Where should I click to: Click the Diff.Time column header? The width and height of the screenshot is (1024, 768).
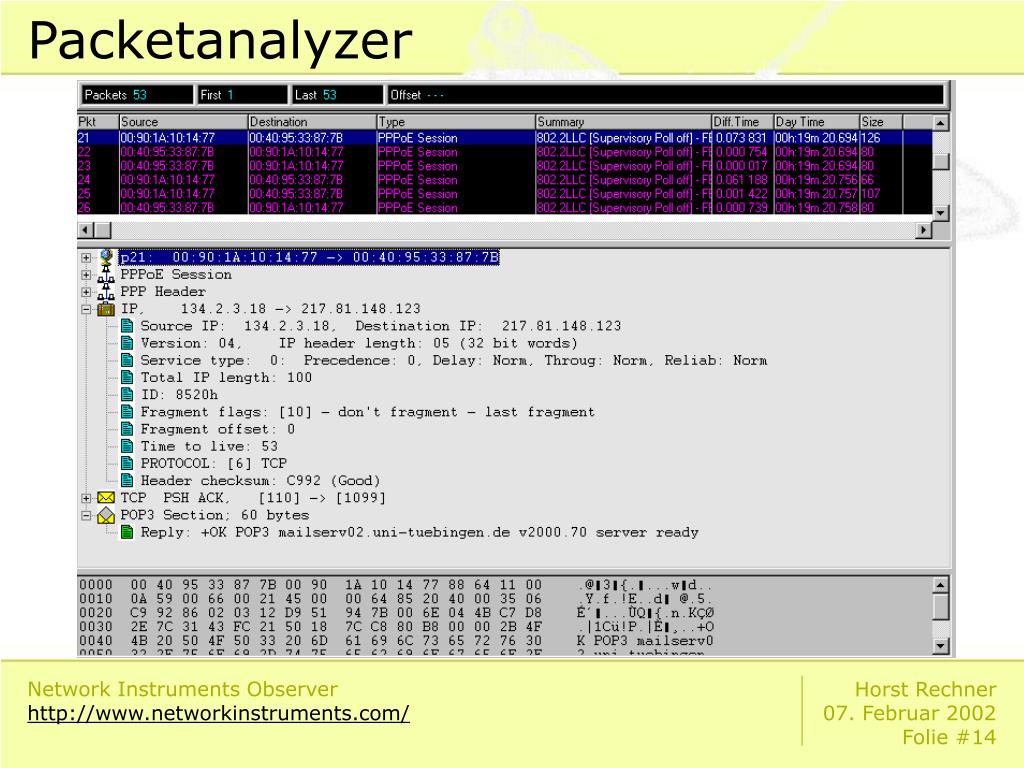(x=743, y=122)
